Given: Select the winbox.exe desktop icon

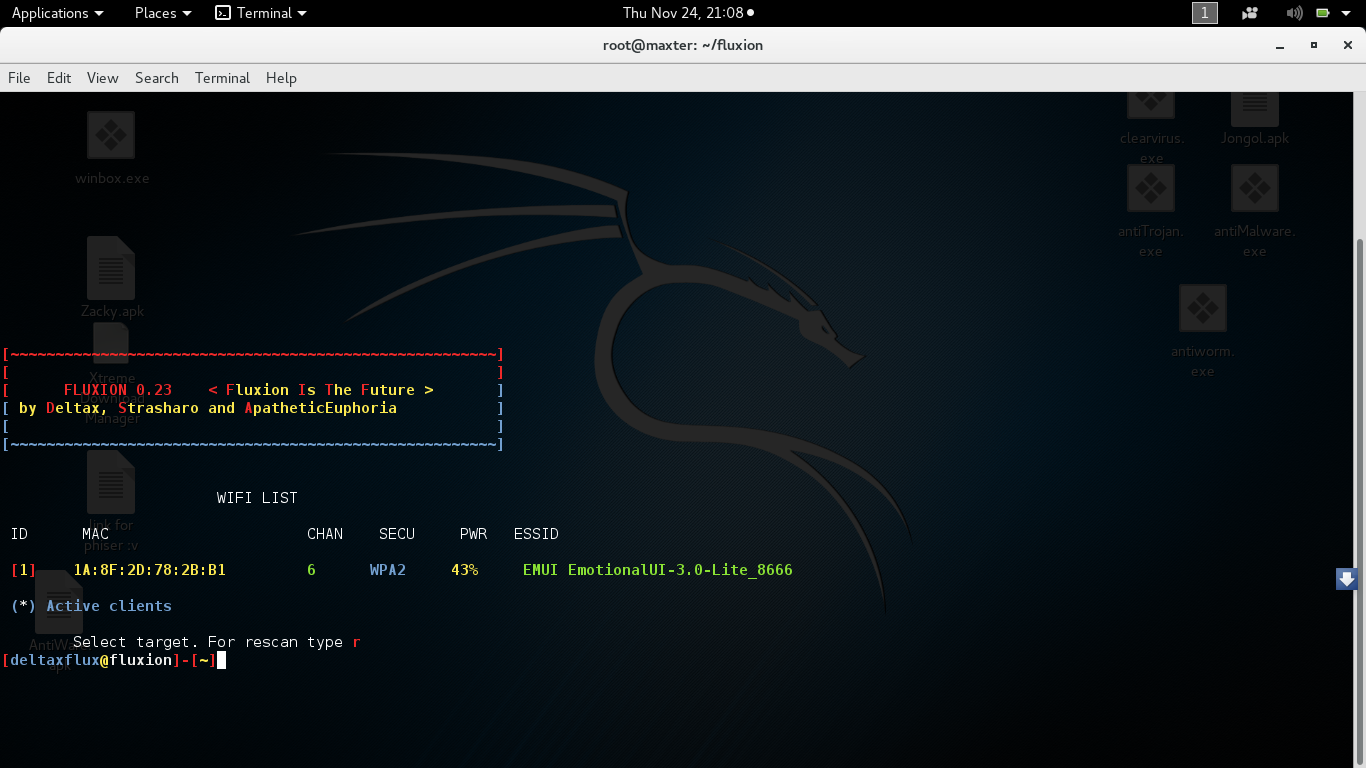Looking at the screenshot, I should 111,149.
